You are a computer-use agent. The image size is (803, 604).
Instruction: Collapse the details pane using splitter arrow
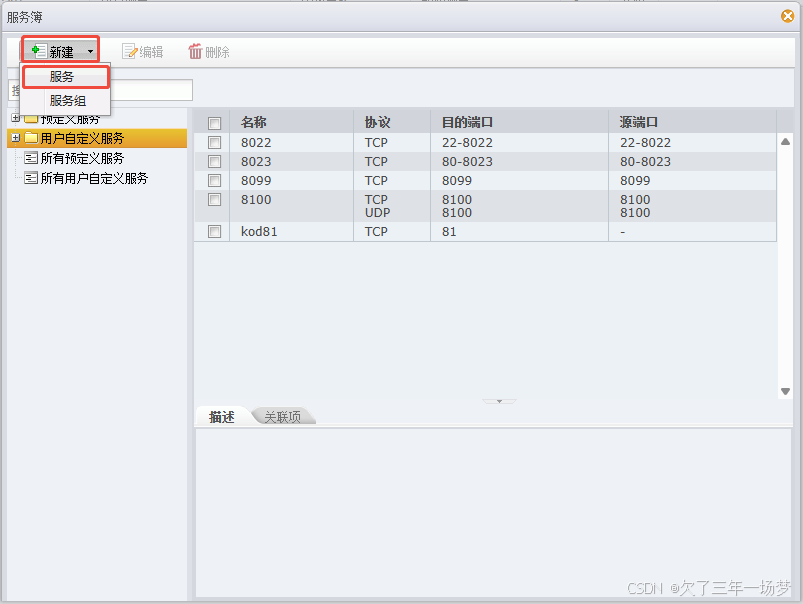(499, 401)
